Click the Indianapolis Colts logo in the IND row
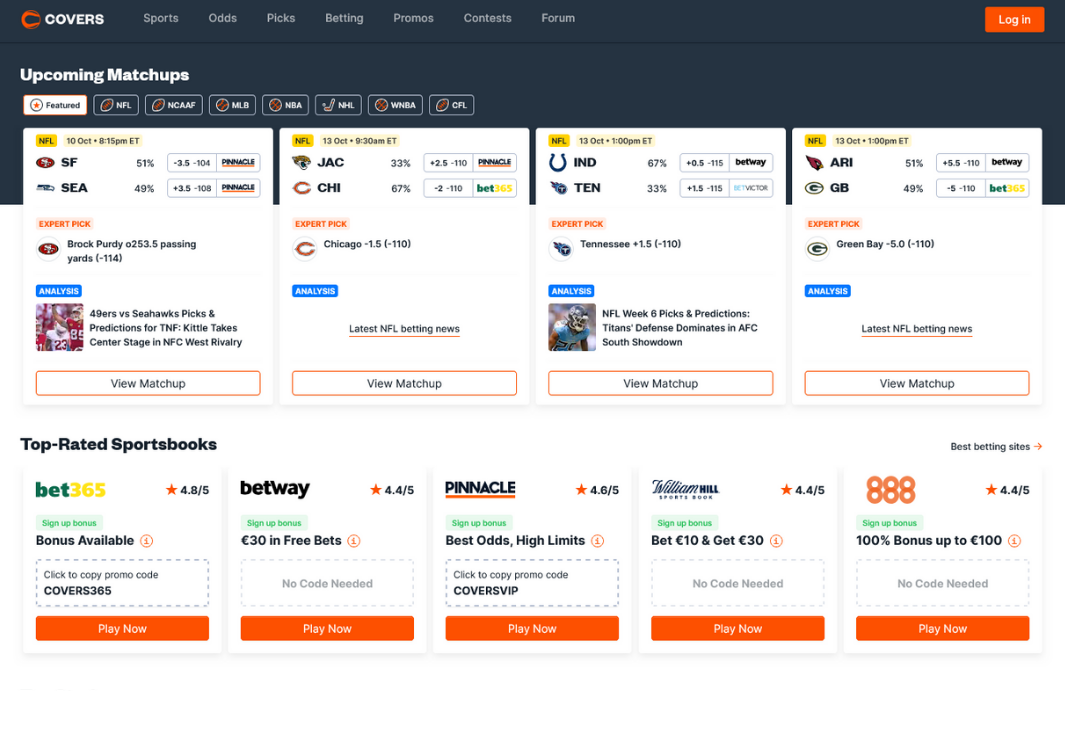Screen dimensions: 1065x750 [558, 162]
